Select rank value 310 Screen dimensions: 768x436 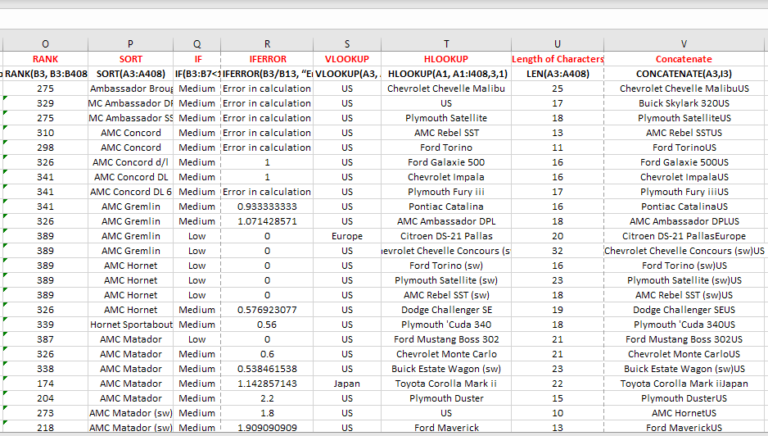pyautogui.click(x=46, y=133)
